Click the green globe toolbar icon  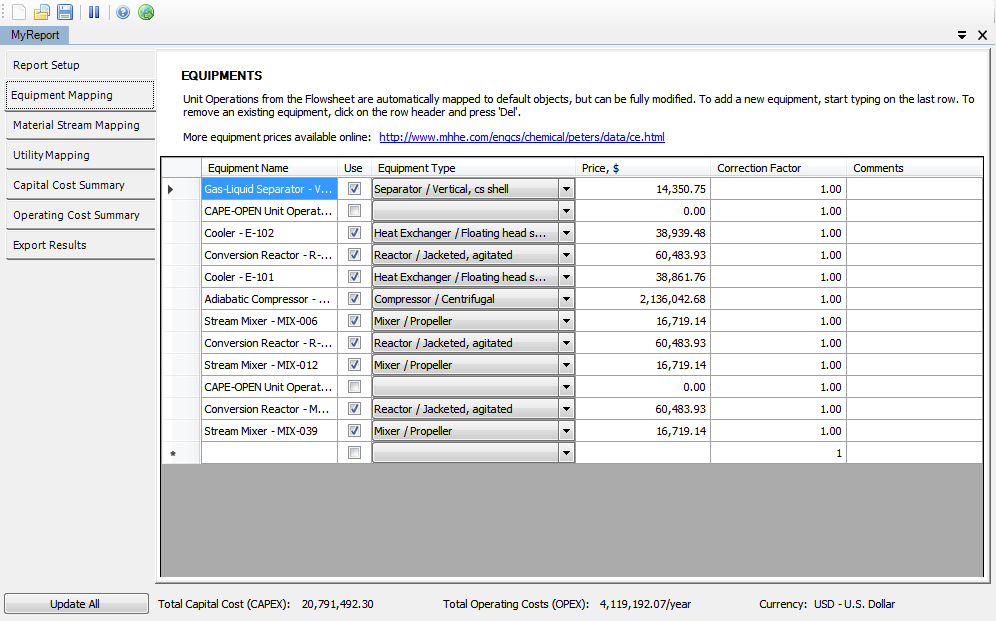[x=146, y=12]
